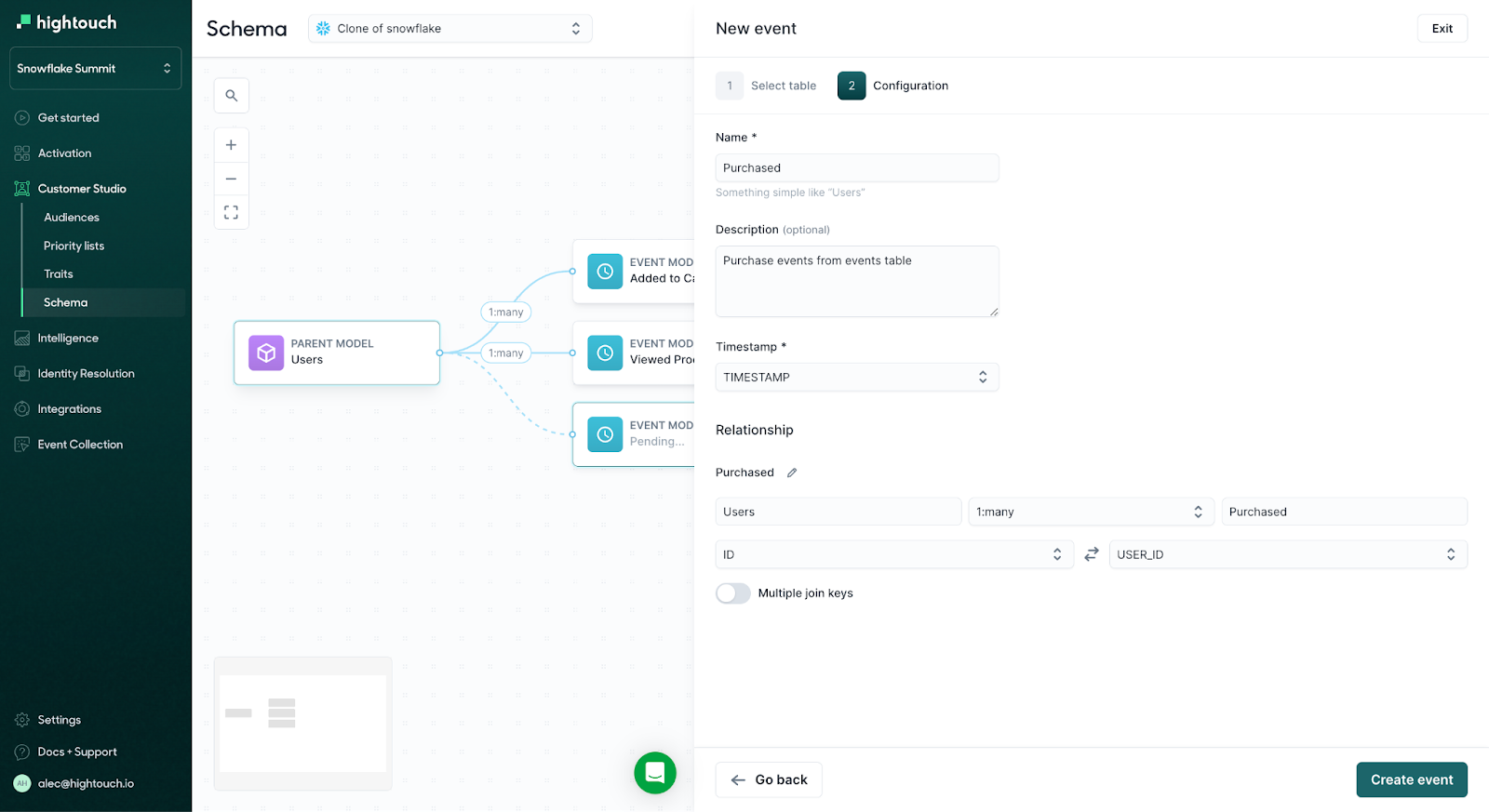Open Identity Resolution in the sidebar
This screenshot has height=812, width=1489.
(86, 374)
